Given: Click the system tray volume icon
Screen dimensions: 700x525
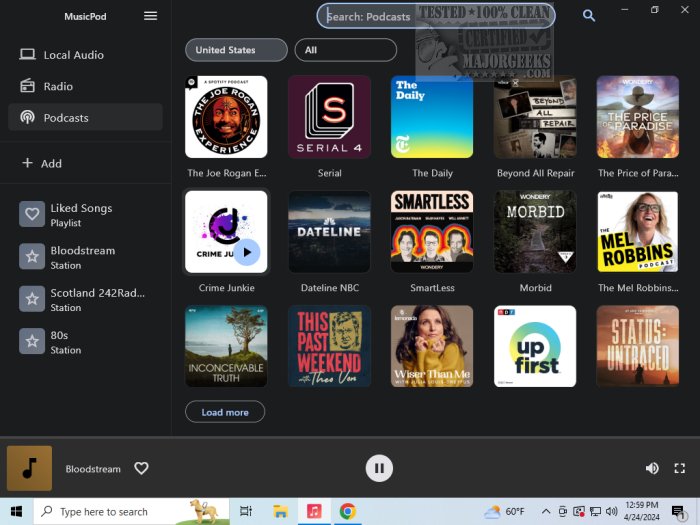Looking at the screenshot, I should point(612,512).
